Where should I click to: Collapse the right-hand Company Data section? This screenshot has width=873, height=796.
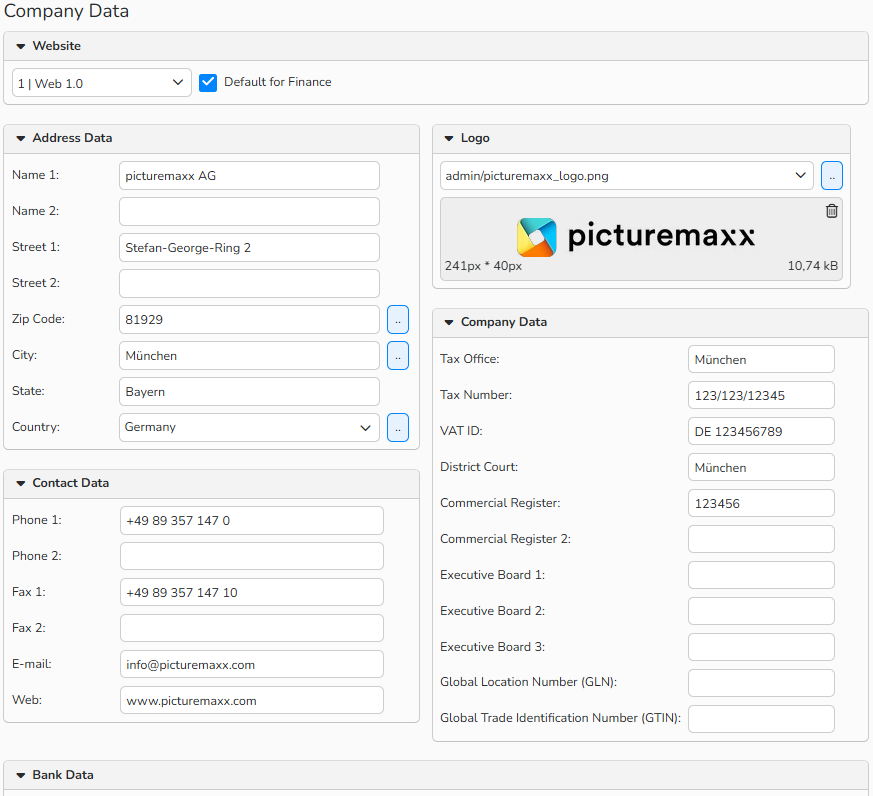[449, 322]
